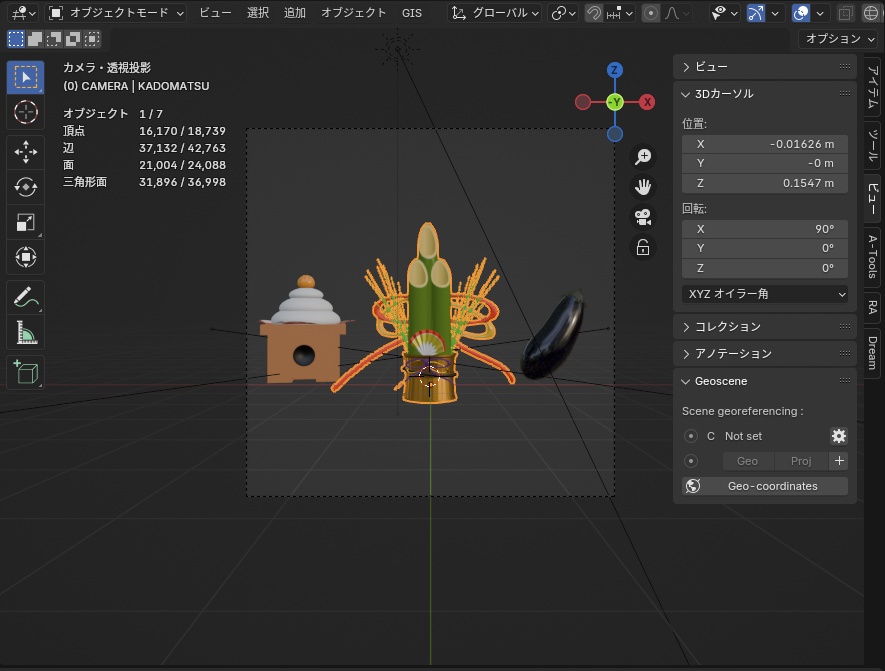Open the 選択 menu
885x671 pixels.
click(x=258, y=13)
